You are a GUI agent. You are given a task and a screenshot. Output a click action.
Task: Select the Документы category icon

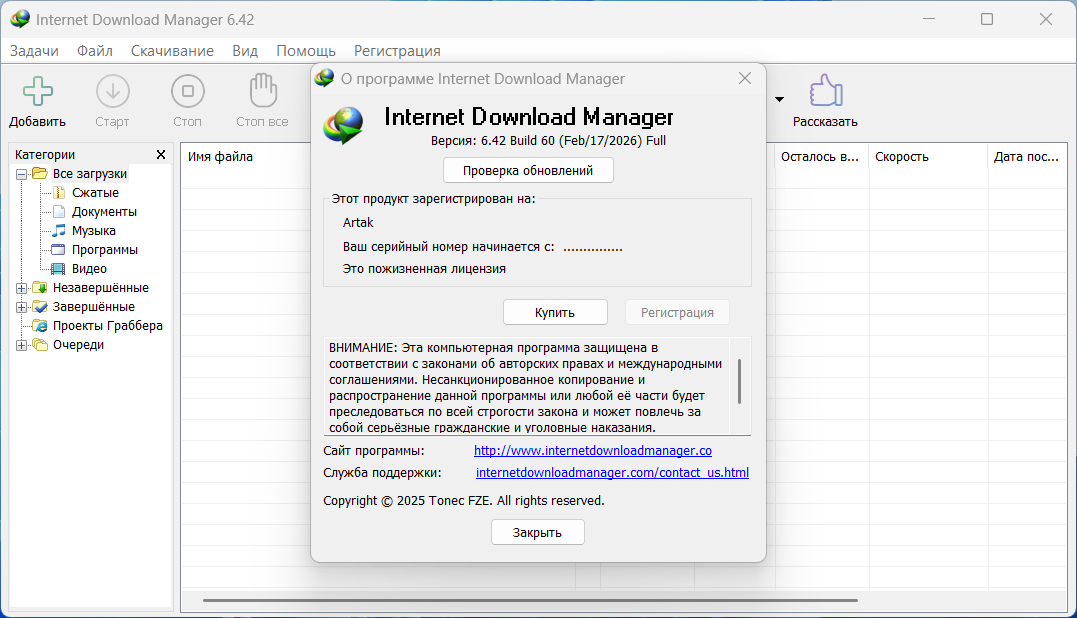pyautogui.click(x=59, y=211)
